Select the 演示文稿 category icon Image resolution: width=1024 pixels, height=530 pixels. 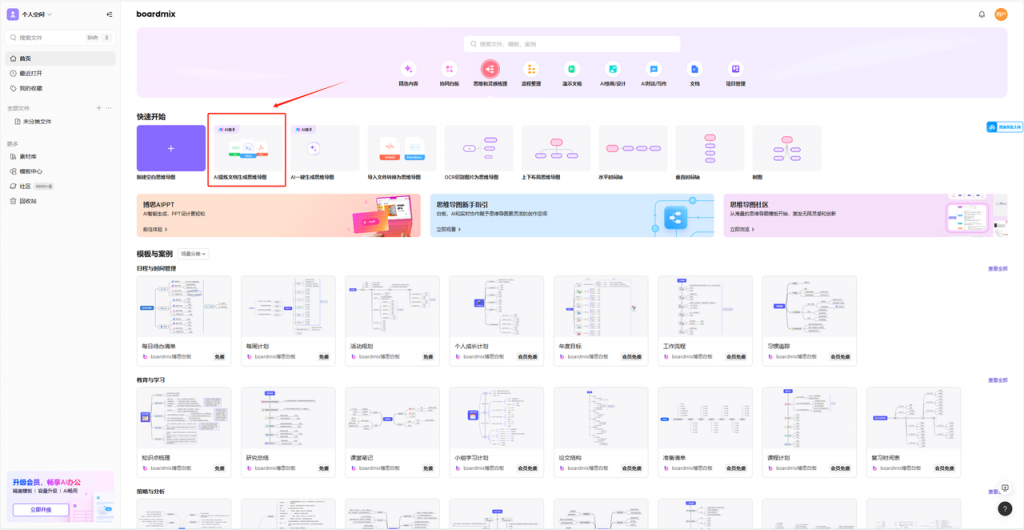pos(572,69)
